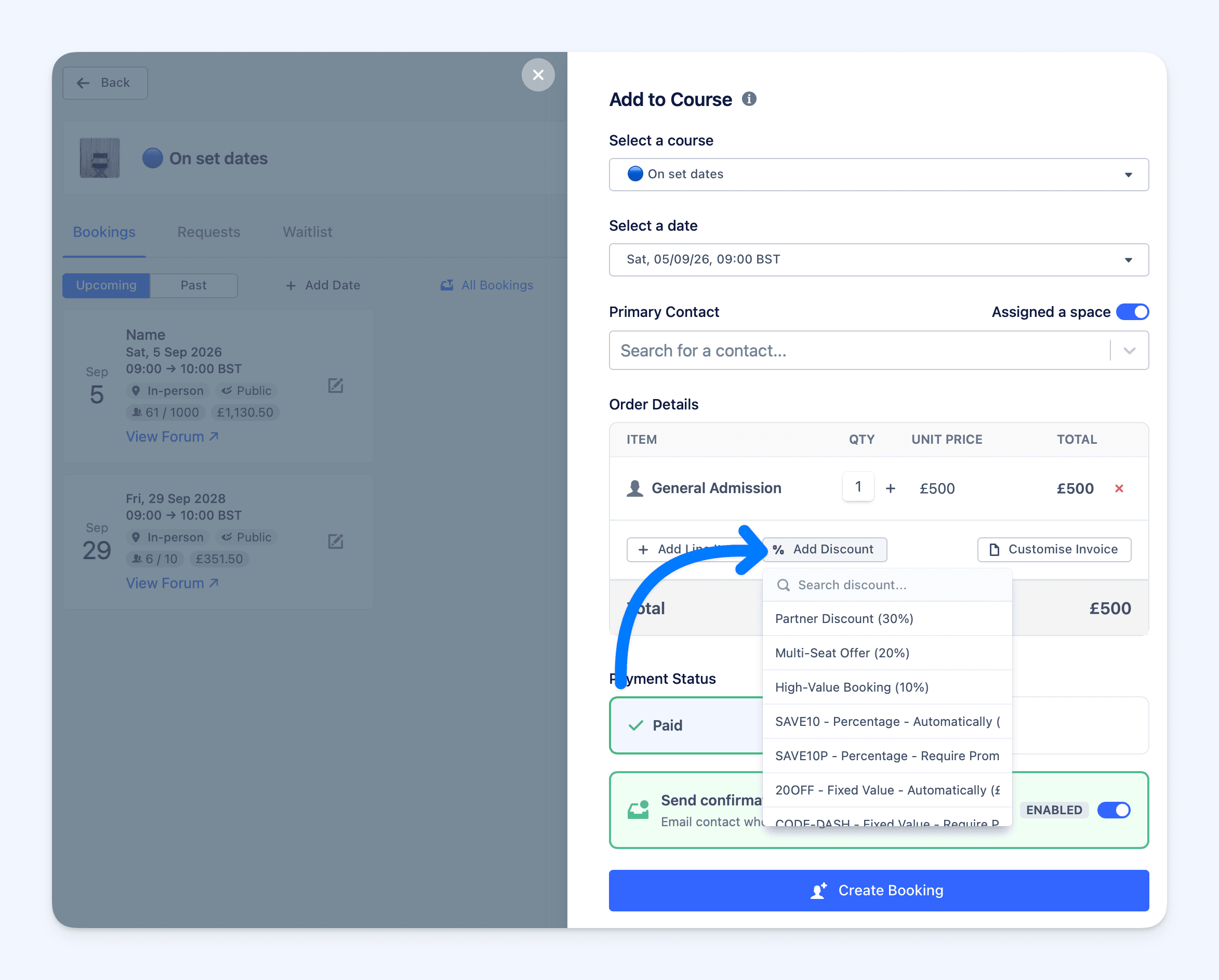Click magnifier icon in discount search

coord(783,585)
